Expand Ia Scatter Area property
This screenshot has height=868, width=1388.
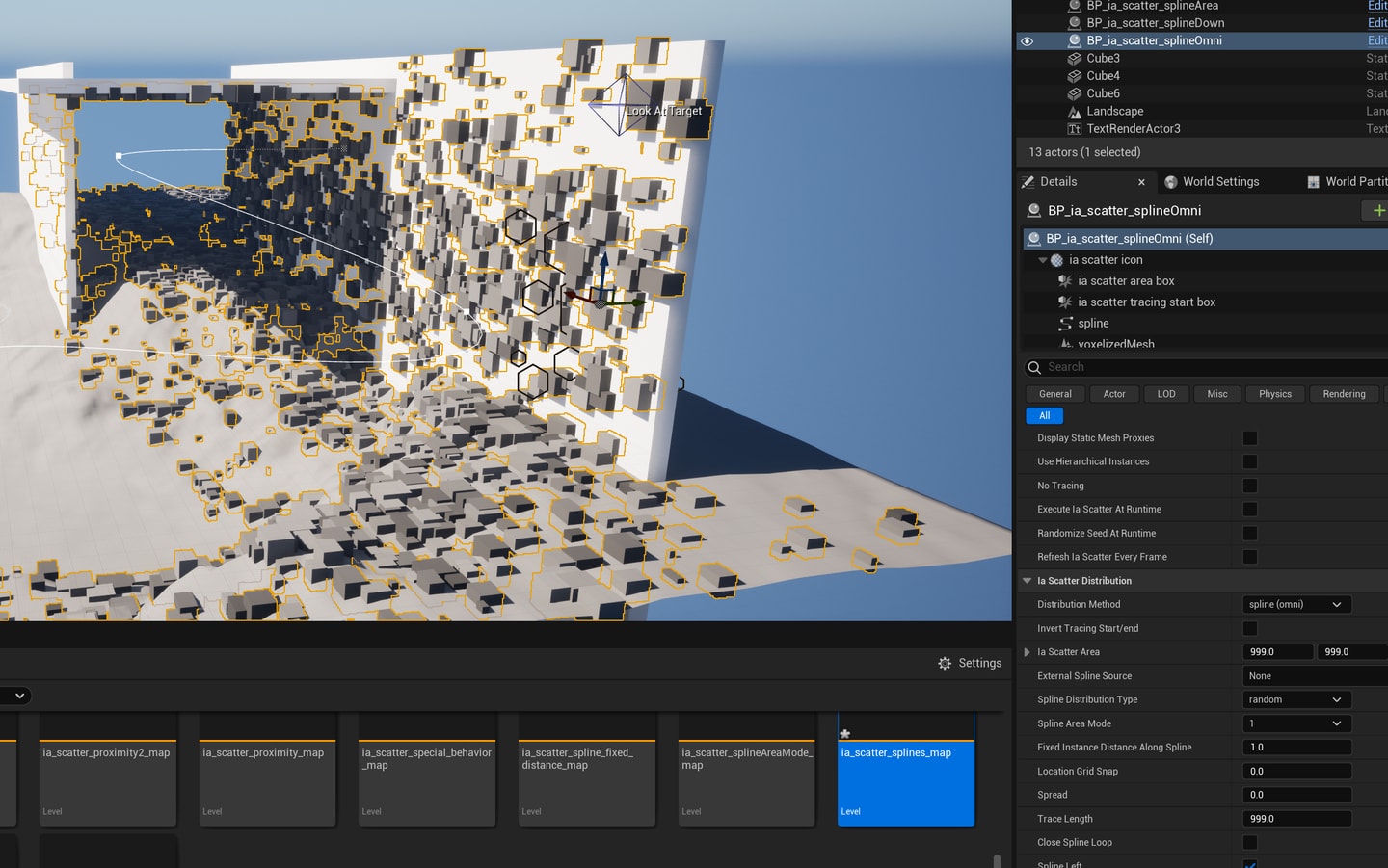click(x=1027, y=652)
